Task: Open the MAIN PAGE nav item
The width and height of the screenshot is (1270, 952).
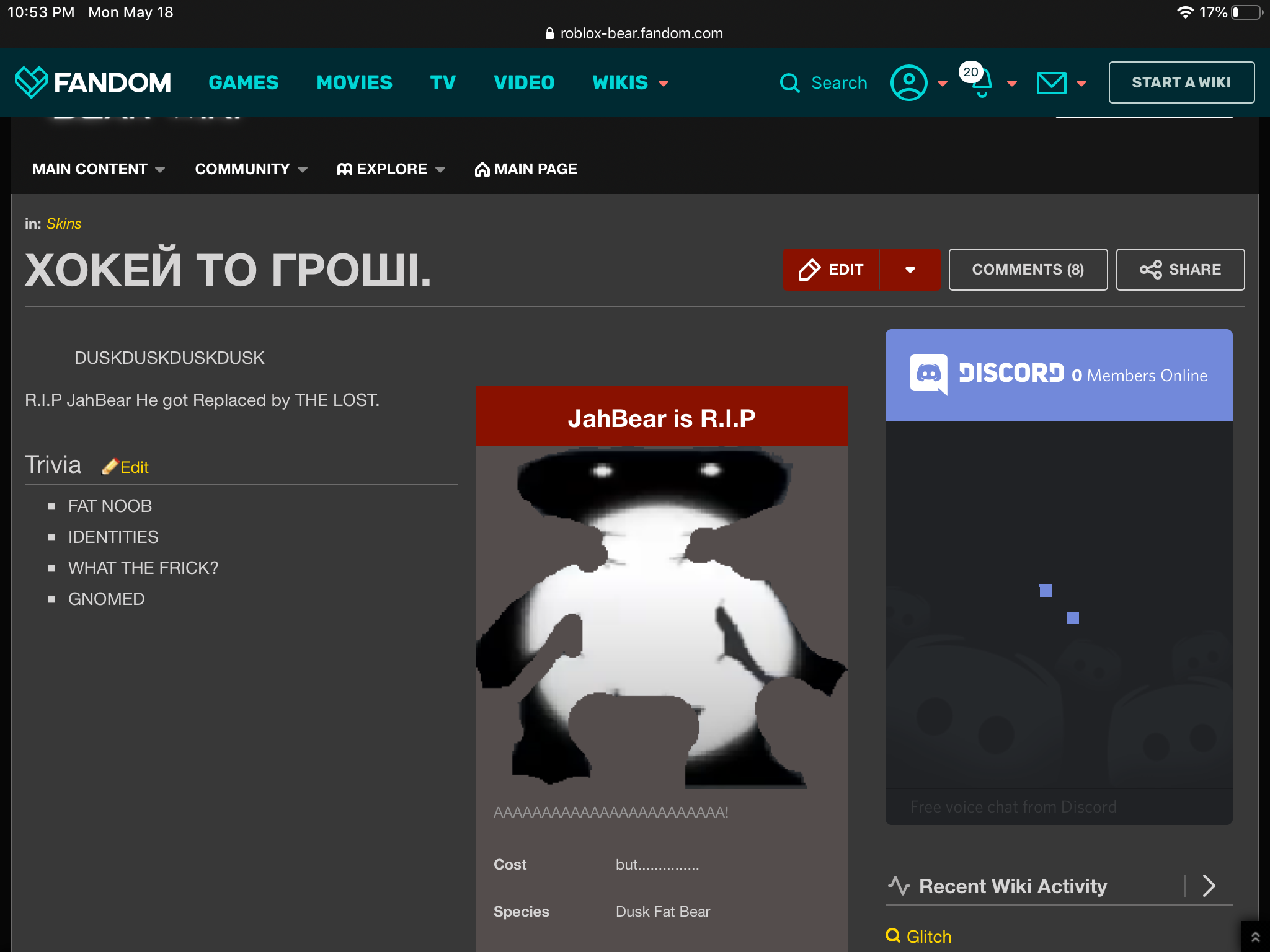Action: tap(526, 169)
